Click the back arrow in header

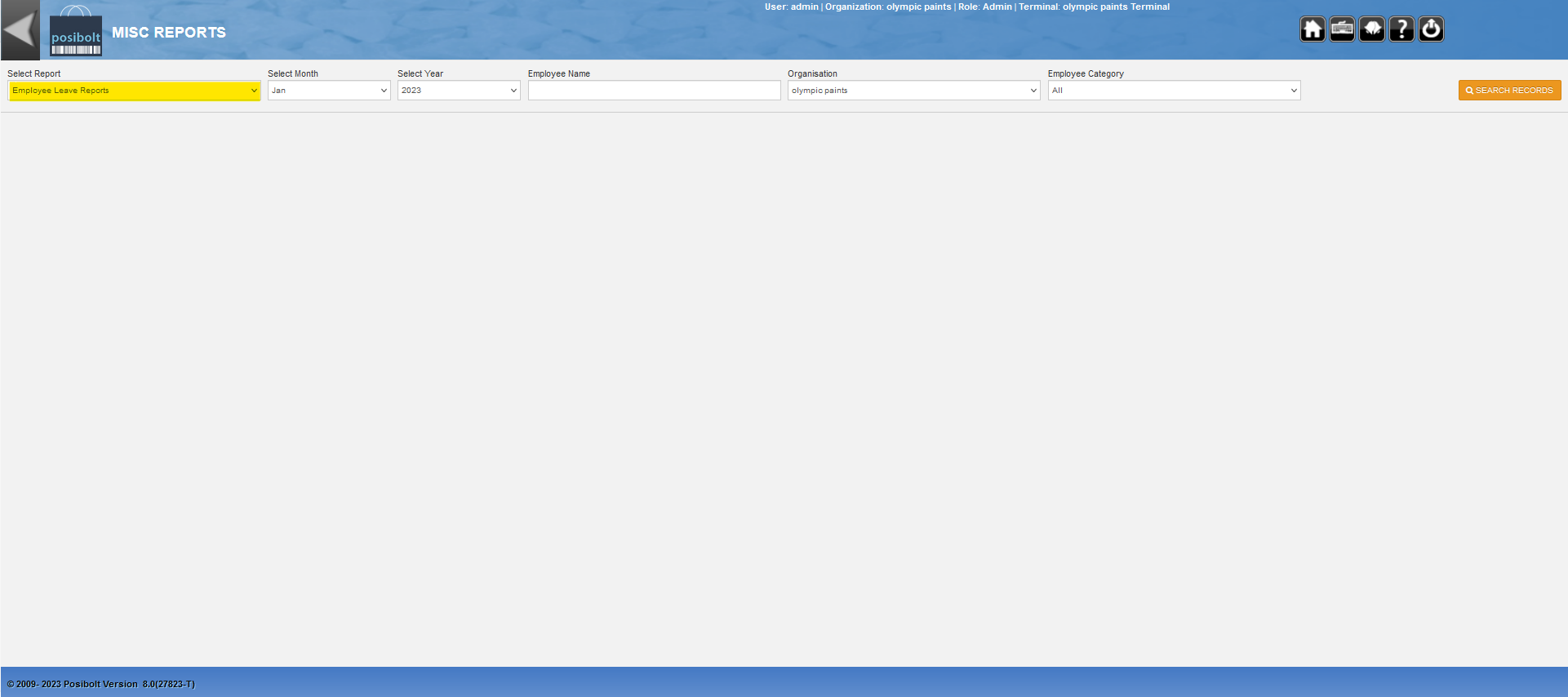20,30
